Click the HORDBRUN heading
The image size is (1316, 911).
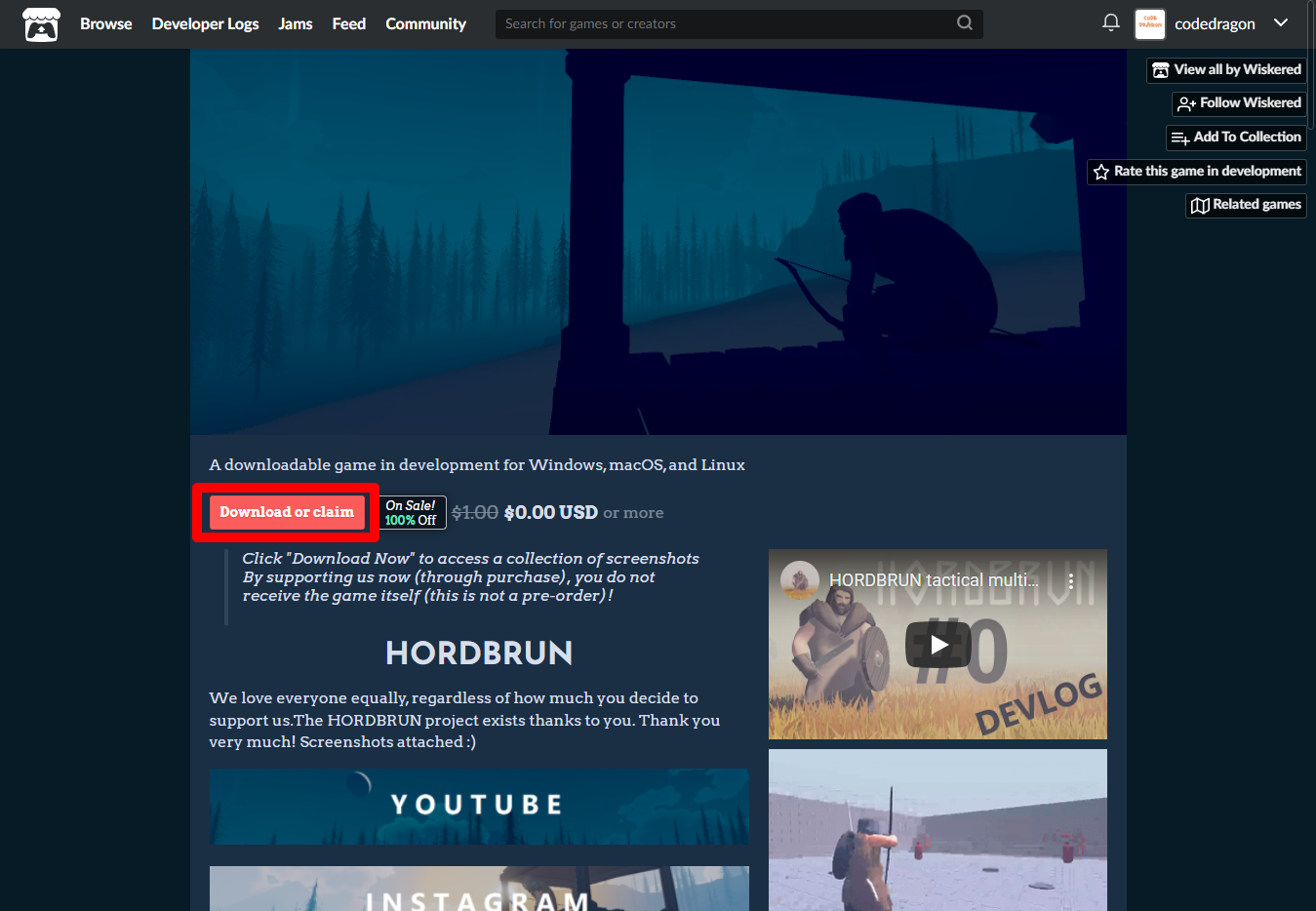479,653
